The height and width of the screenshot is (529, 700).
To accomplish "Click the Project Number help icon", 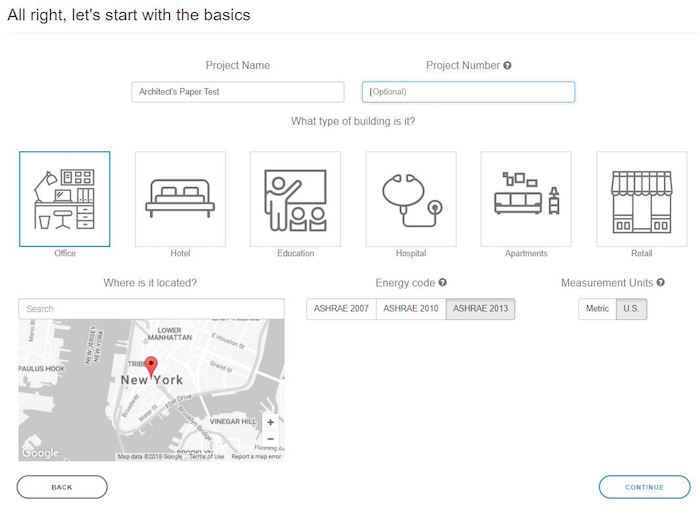I will [507, 66].
